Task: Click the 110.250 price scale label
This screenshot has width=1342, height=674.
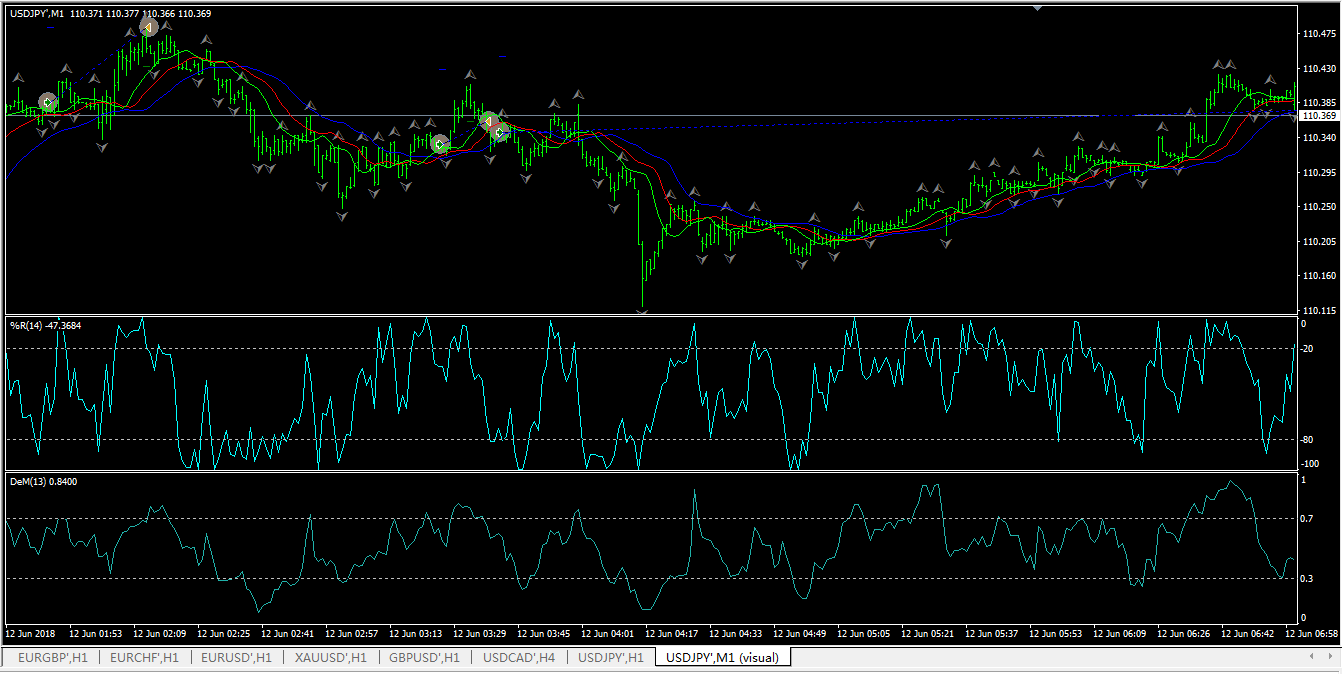Action: (1319, 207)
